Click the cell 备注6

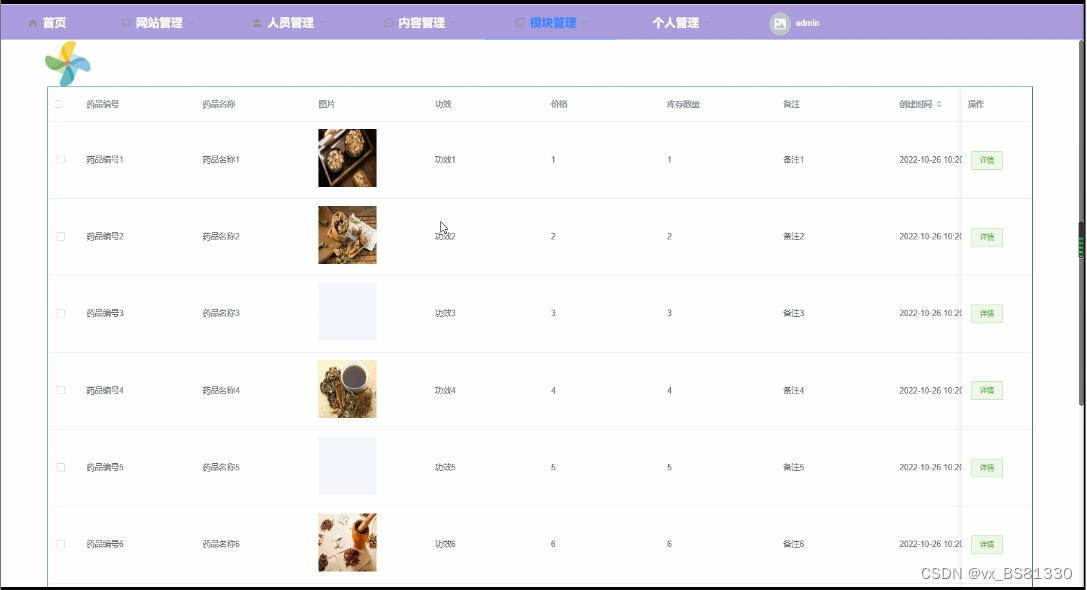[x=794, y=544]
